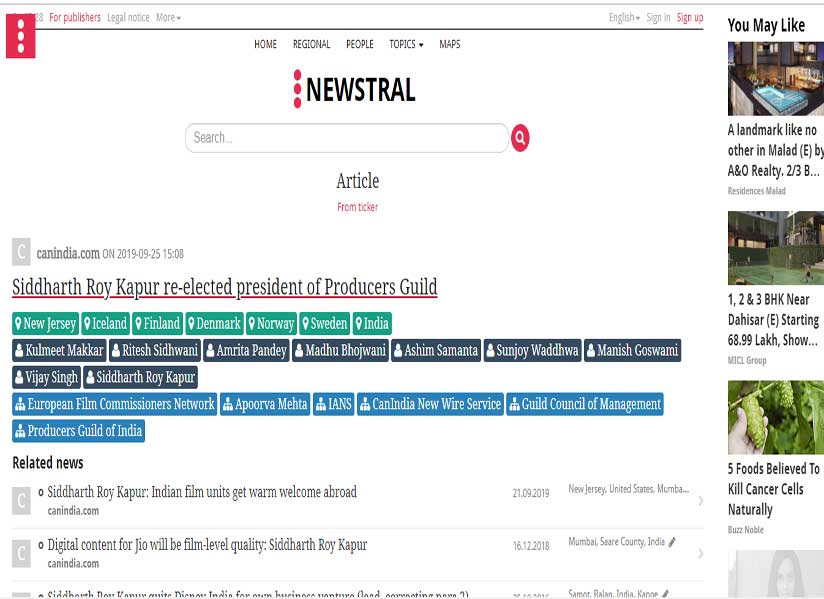Click the 'Buzz Noble' advertiser label
This screenshot has height=599, width=824.
pos(746,530)
